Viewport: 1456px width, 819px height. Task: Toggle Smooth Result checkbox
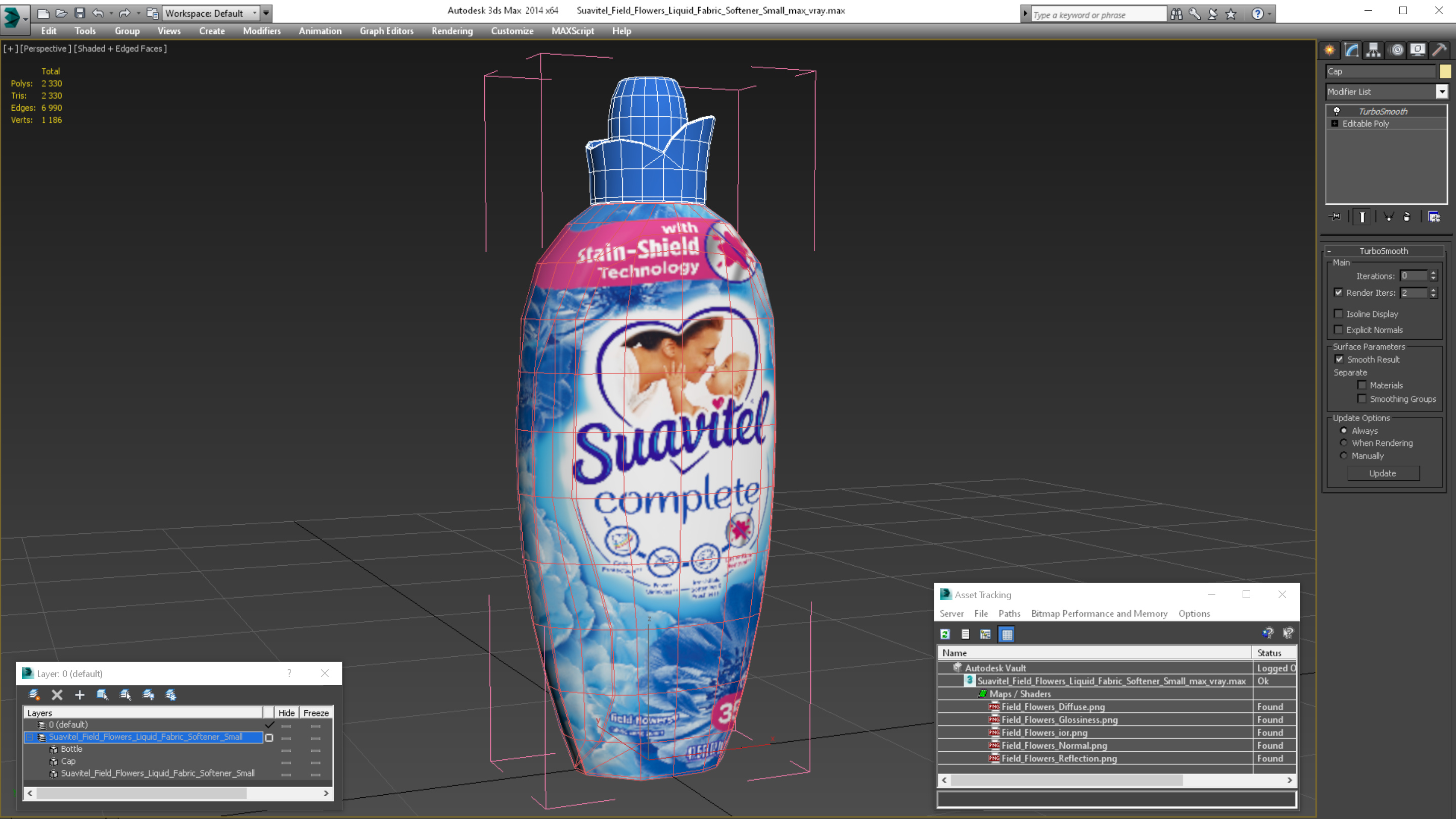click(x=1339, y=359)
